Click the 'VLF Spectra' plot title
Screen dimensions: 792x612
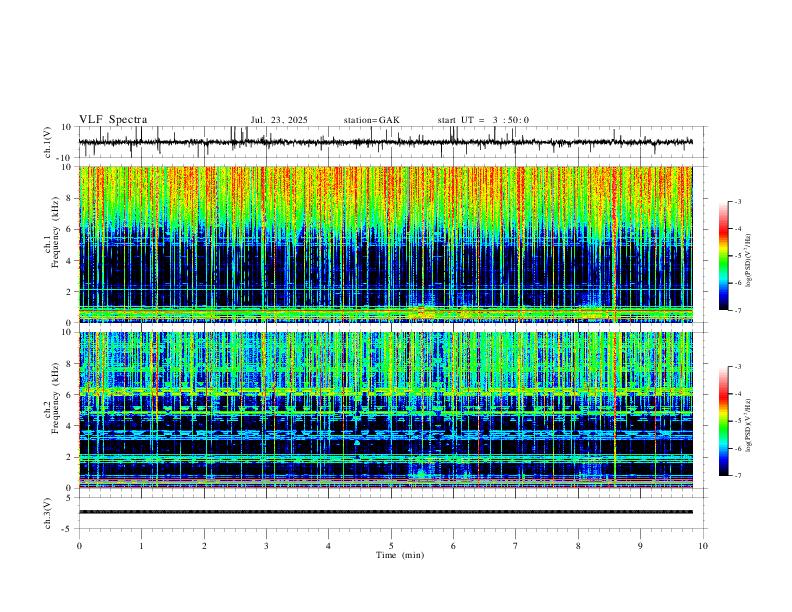(113, 120)
